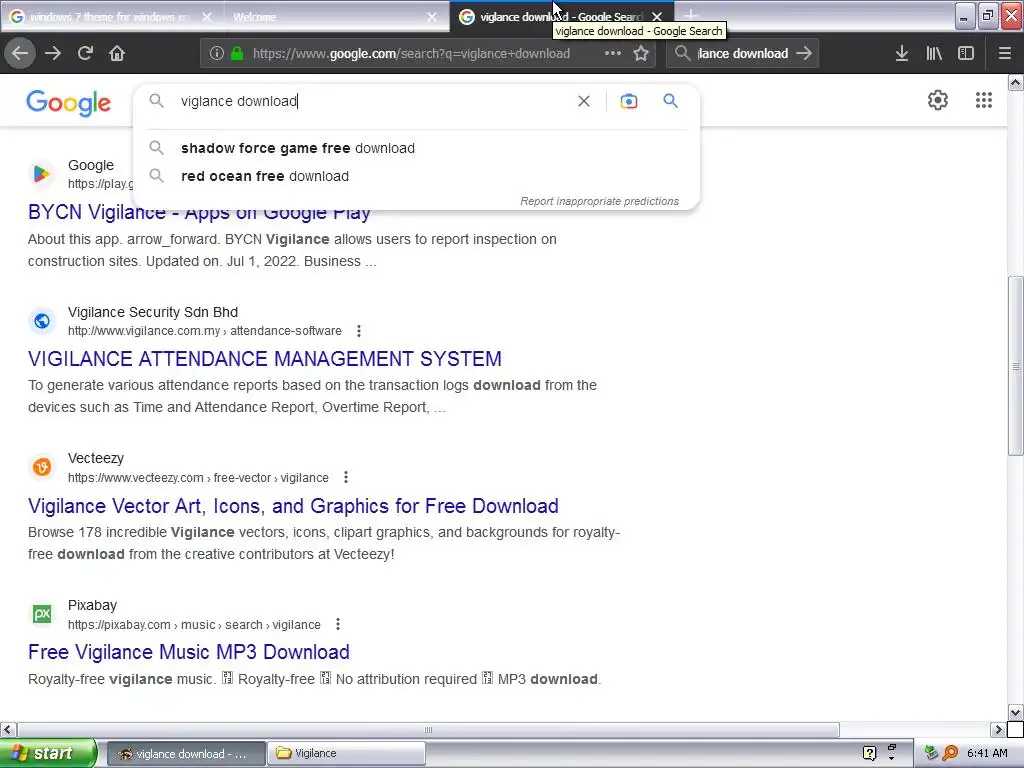
Task: Close the viglance download tab
Action: [x=657, y=17]
